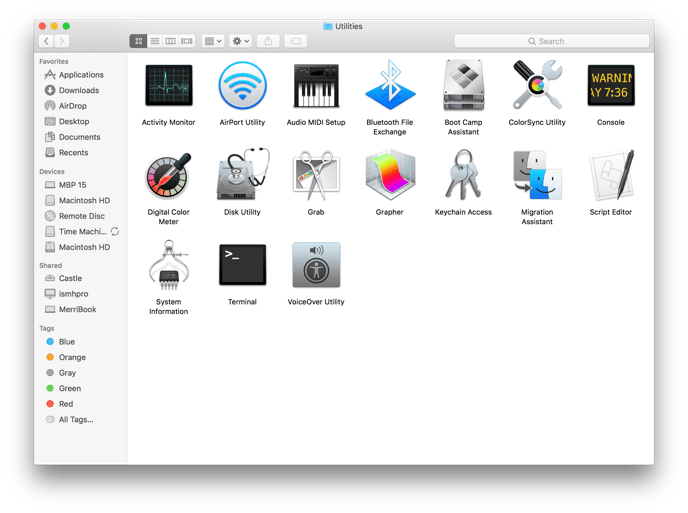
Task: Filter by the Blue tag
Action: [x=80, y=341]
